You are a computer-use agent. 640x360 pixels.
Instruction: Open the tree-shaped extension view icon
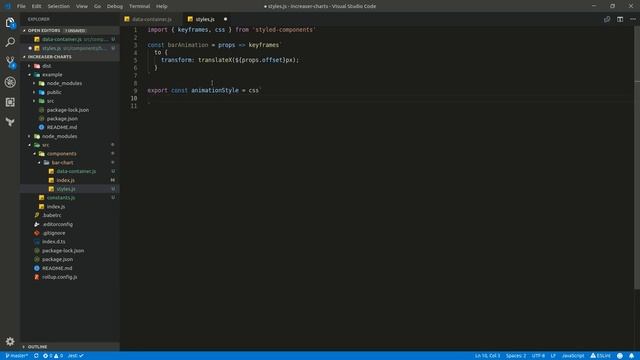[x=10, y=122]
